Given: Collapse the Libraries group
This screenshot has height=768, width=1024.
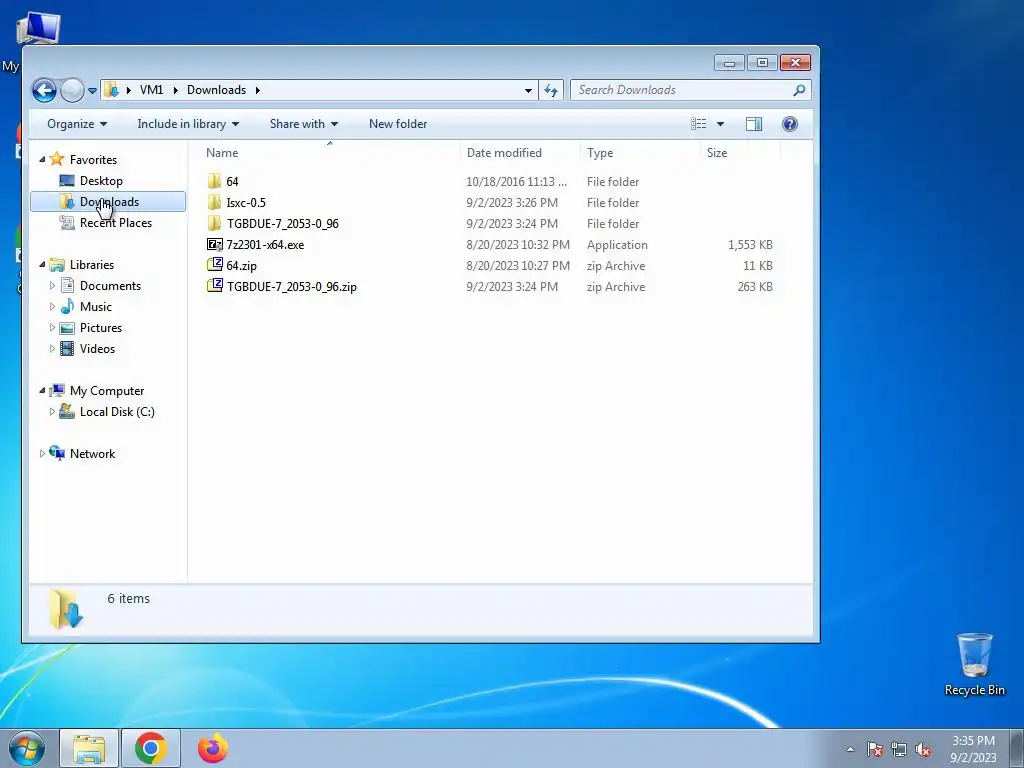Looking at the screenshot, I should [x=42, y=264].
